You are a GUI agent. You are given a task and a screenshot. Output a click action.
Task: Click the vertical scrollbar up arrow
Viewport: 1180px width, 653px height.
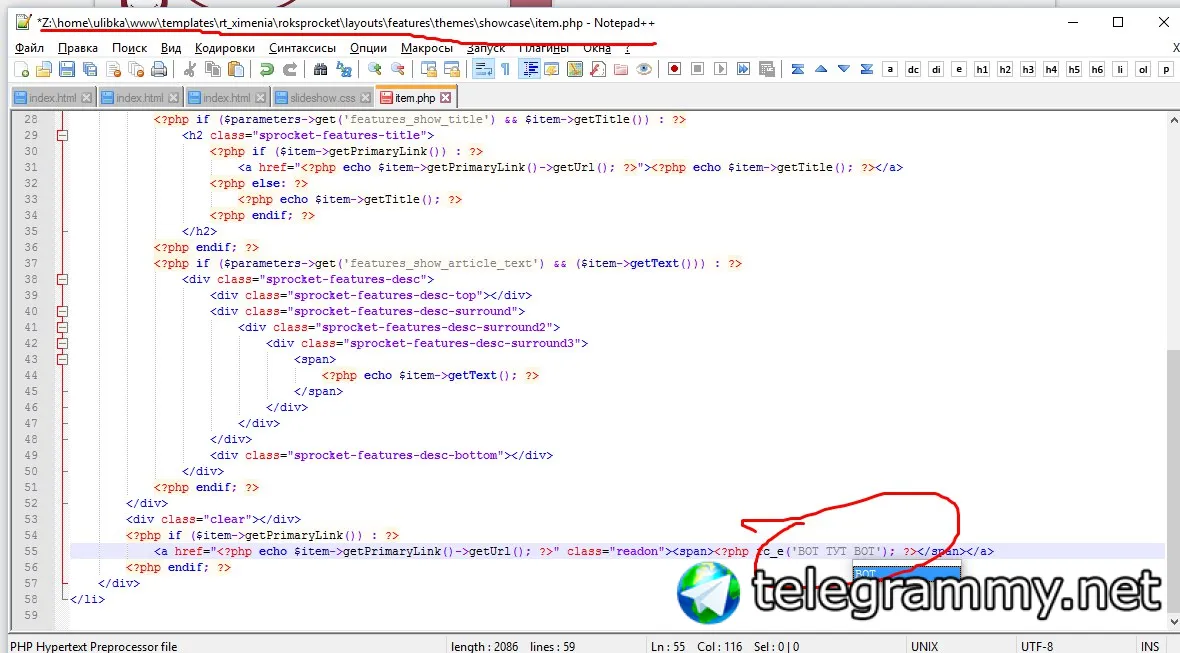point(1173,120)
